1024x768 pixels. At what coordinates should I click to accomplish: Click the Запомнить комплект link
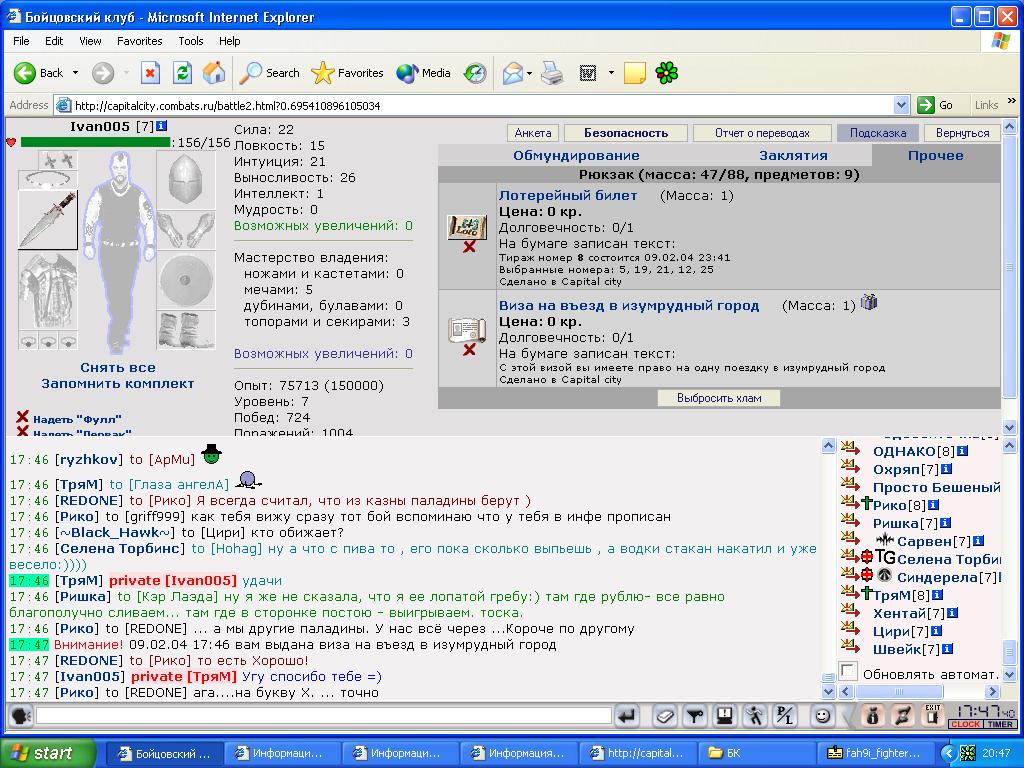(118, 384)
